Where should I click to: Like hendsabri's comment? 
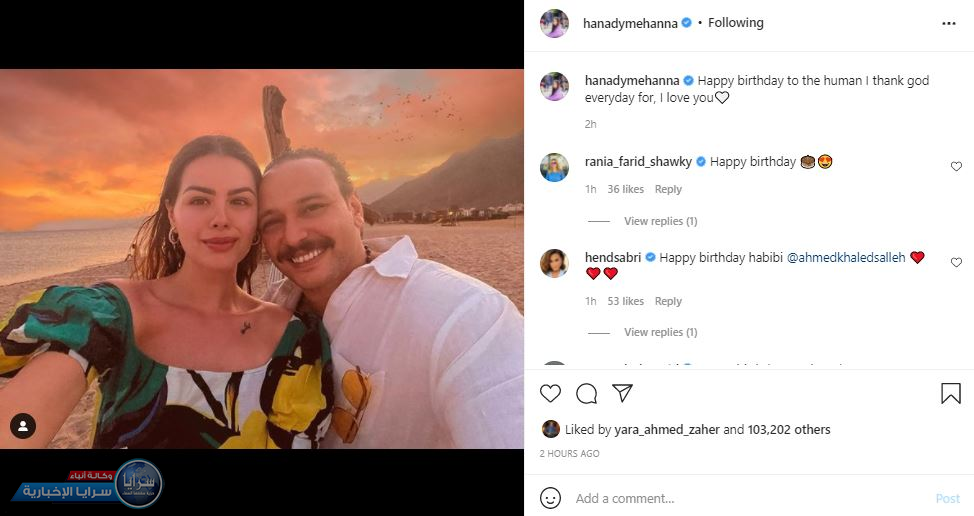click(956, 263)
